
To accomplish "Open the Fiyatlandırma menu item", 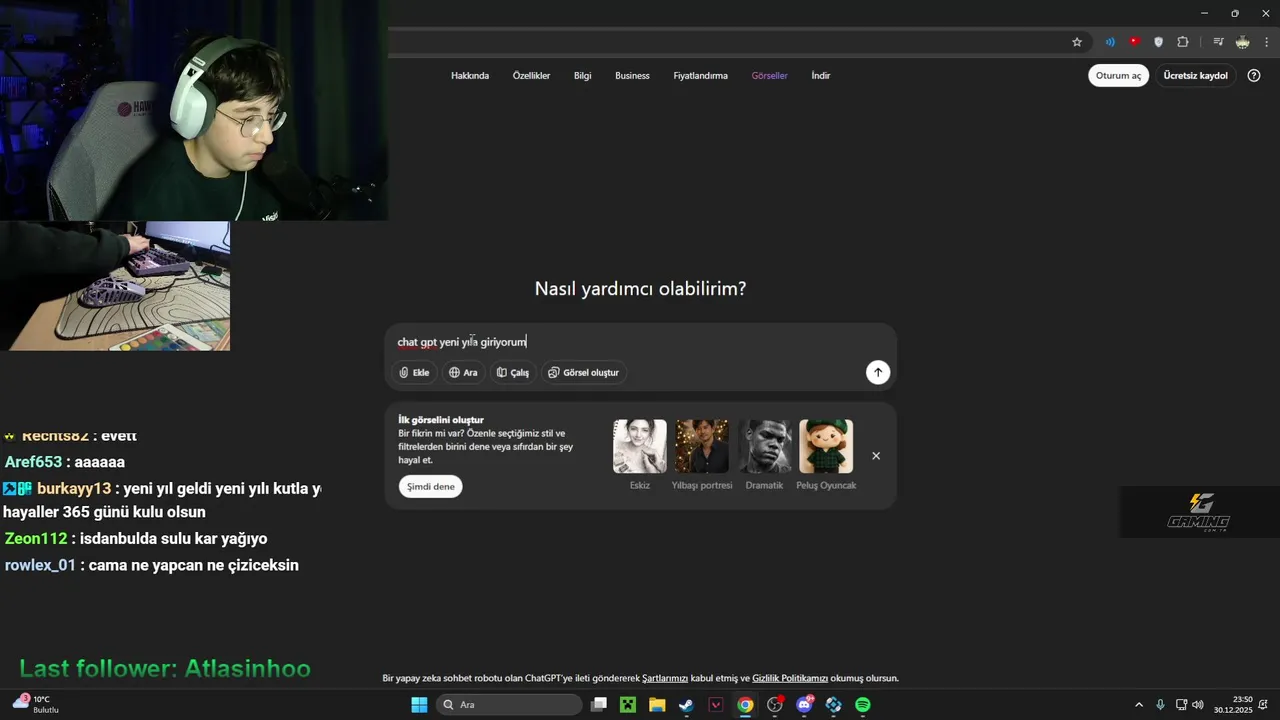I will (700, 76).
